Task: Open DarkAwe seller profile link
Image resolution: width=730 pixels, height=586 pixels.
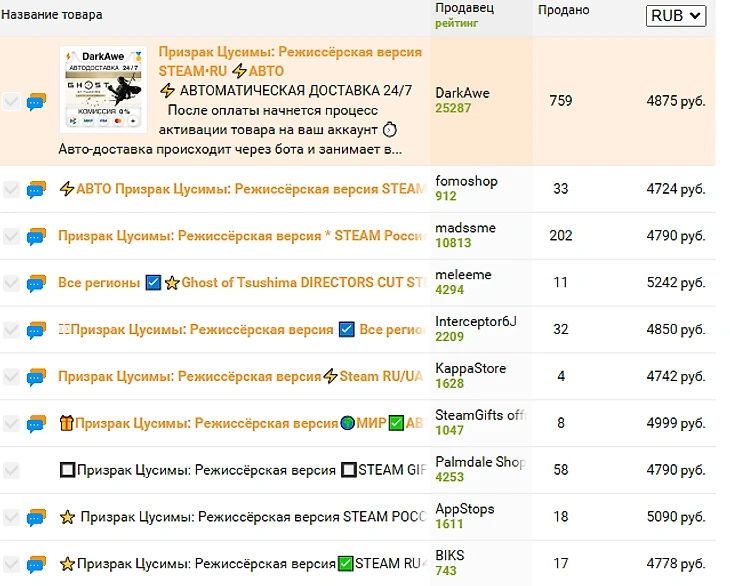Action: [462, 93]
